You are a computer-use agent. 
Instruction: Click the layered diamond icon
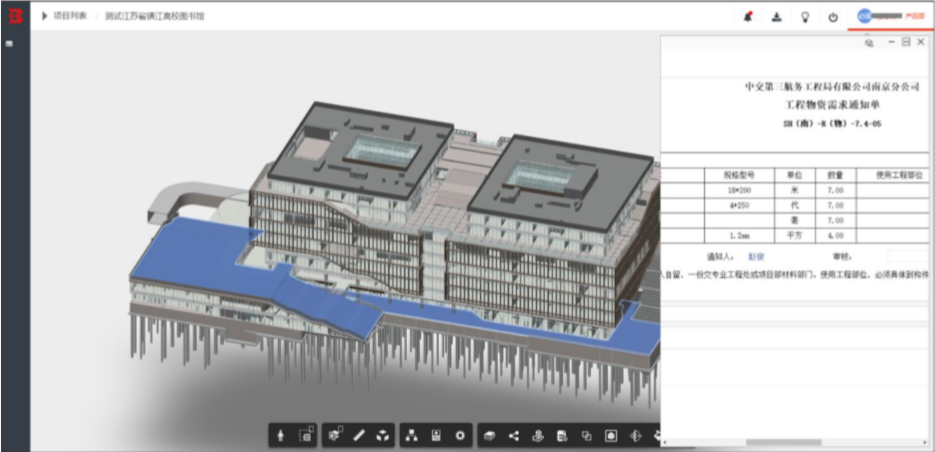tap(635, 436)
